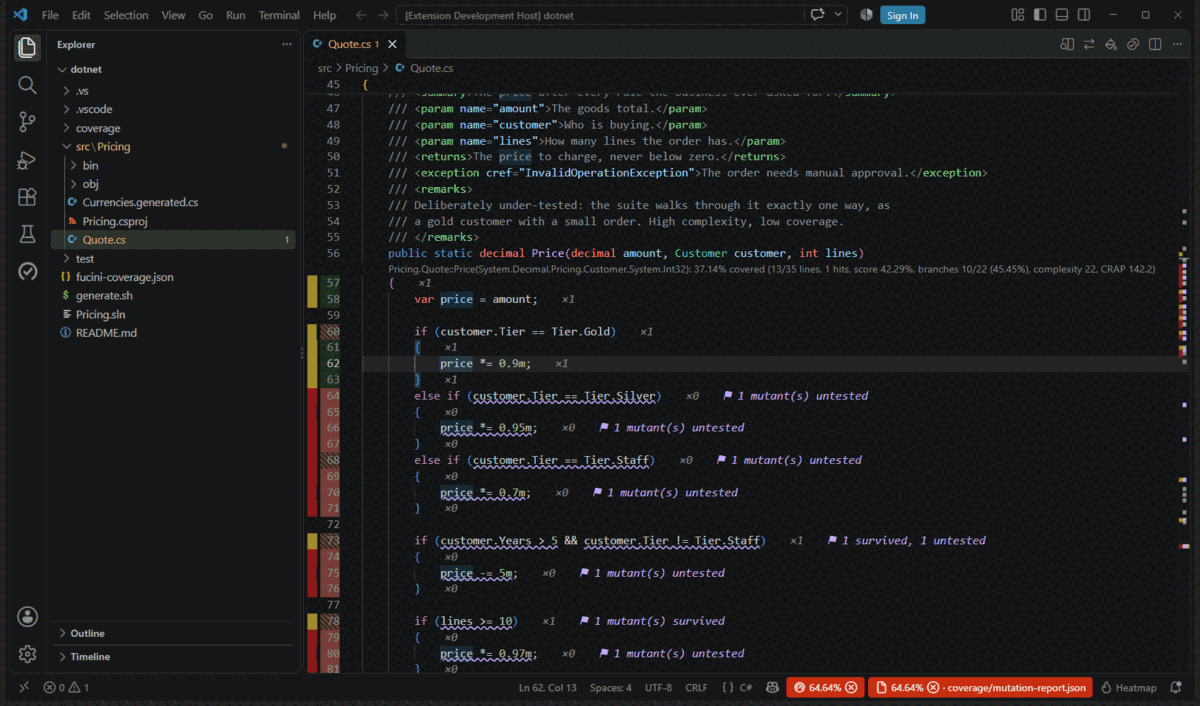This screenshot has height=706, width=1200.
Task: Change the C# language mode
Action: (745, 688)
